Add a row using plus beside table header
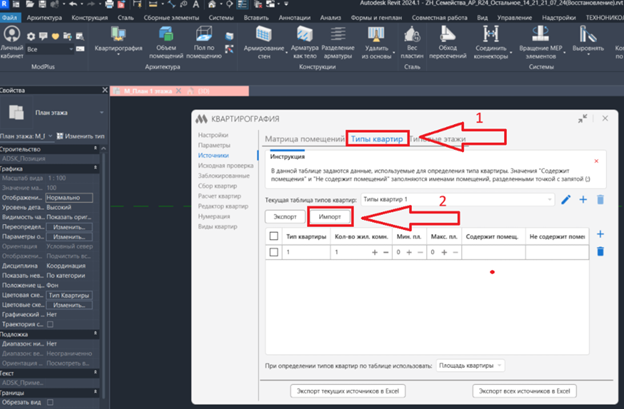This screenshot has width=624, height=409. (601, 234)
